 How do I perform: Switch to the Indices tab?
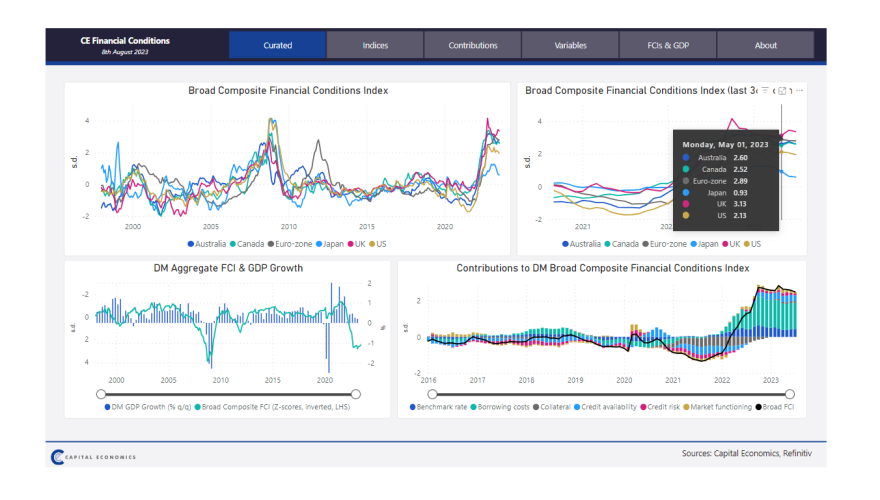click(375, 45)
